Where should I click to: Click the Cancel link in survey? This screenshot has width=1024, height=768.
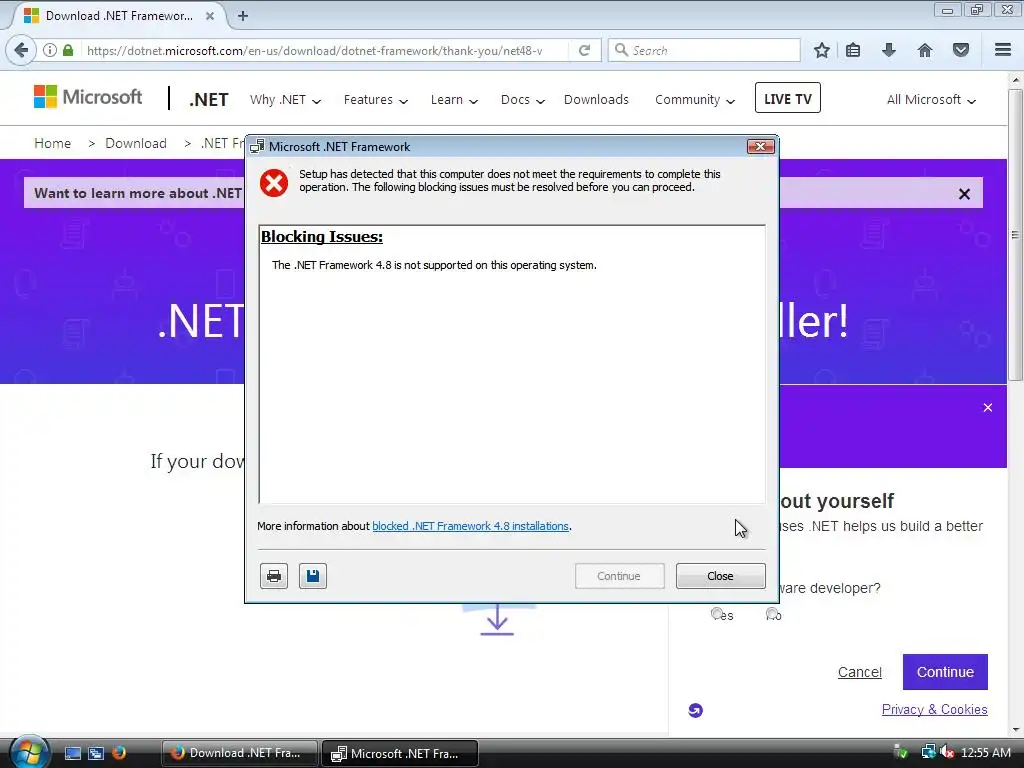859,672
